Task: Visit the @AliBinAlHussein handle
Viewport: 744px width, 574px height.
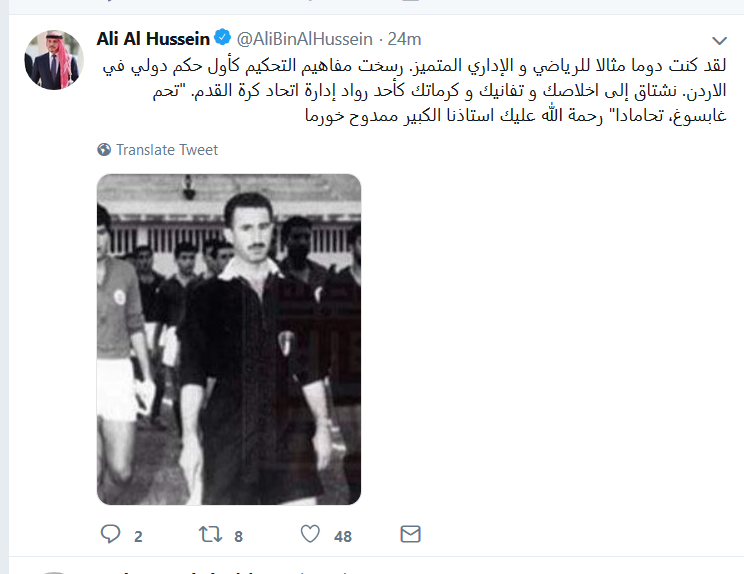Action: (304, 39)
